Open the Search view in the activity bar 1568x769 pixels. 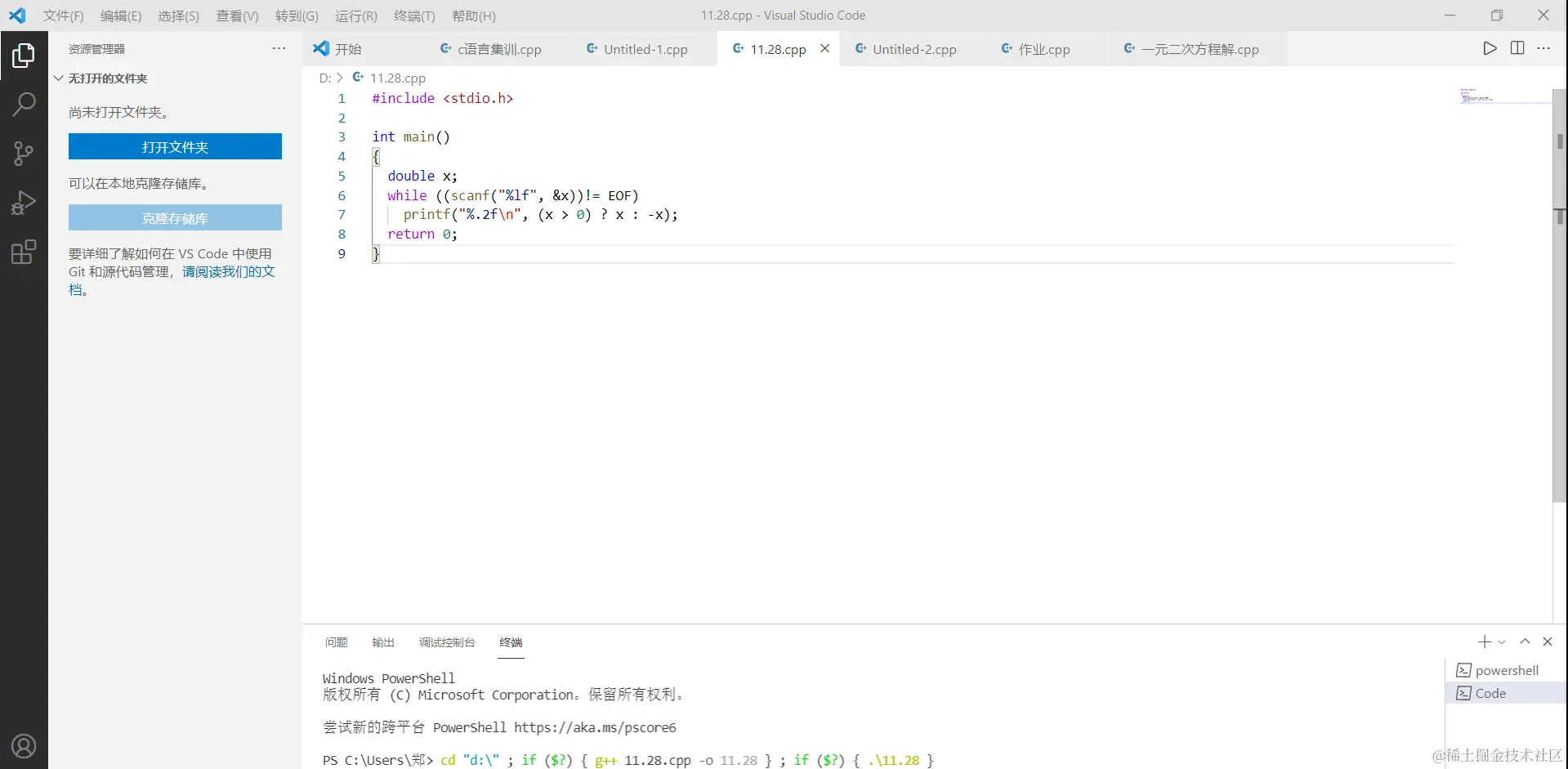[25, 105]
